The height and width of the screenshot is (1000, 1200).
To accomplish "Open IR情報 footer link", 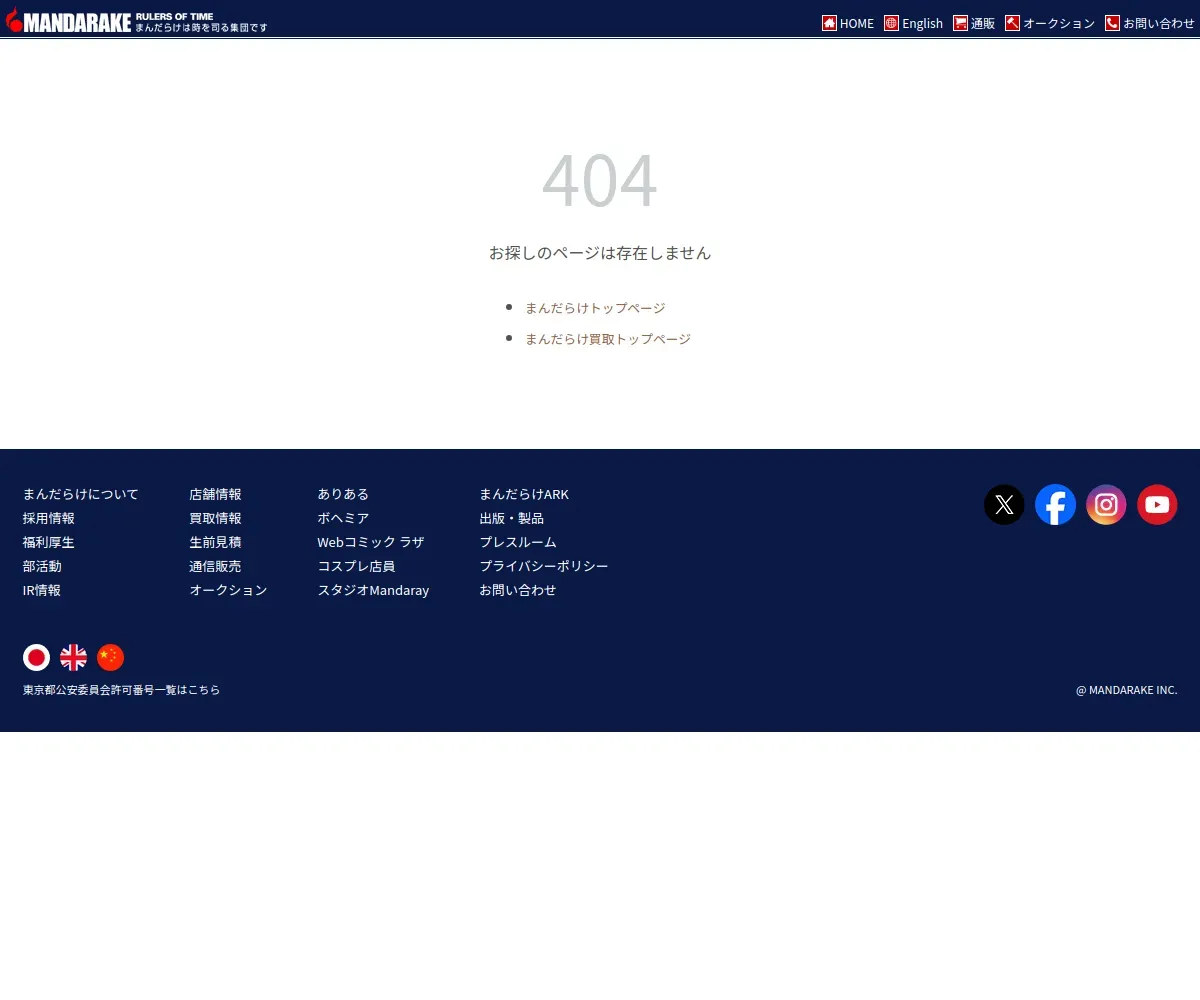I will point(42,590).
